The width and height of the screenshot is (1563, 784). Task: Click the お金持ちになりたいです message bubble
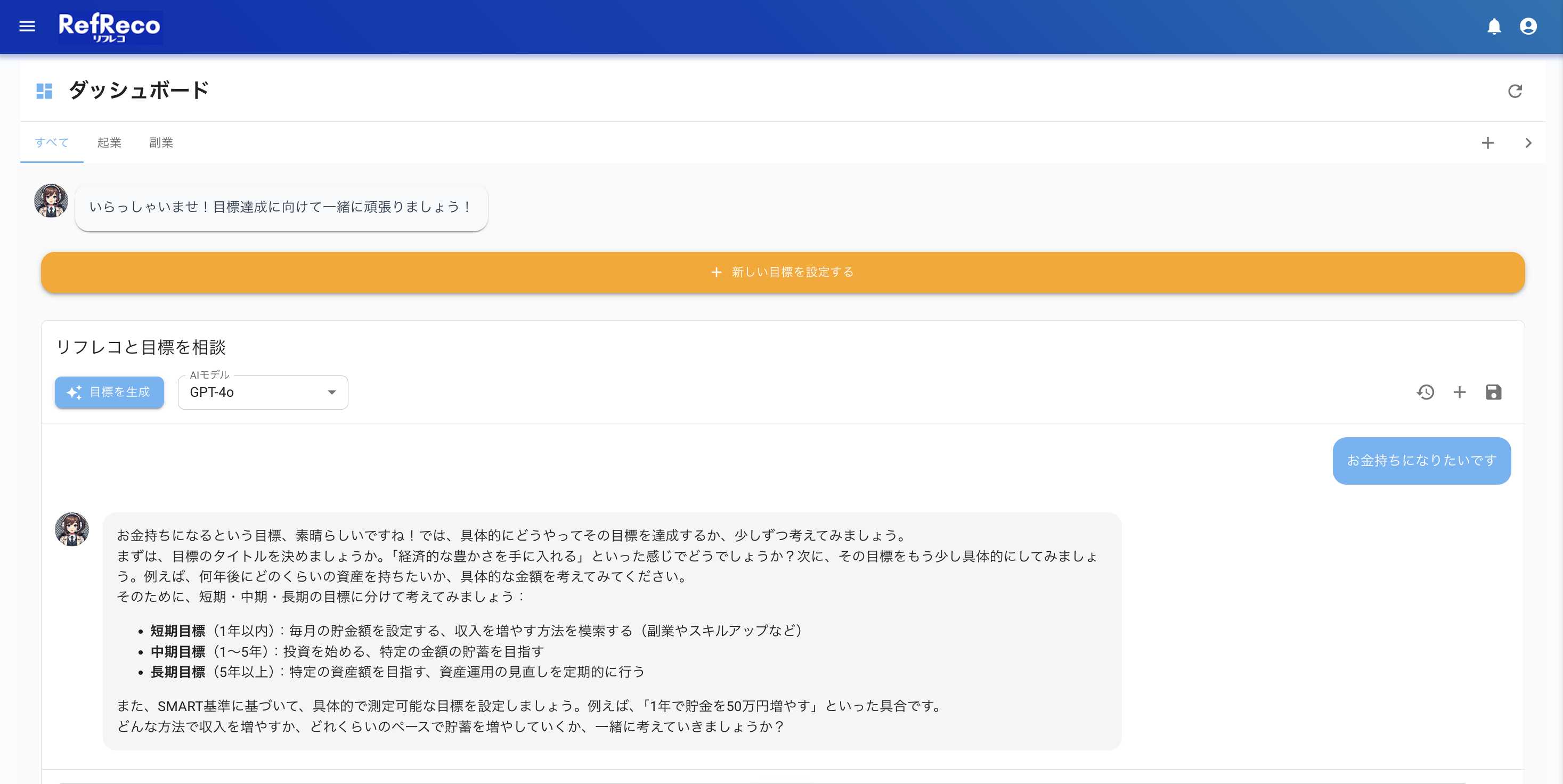point(1421,461)
